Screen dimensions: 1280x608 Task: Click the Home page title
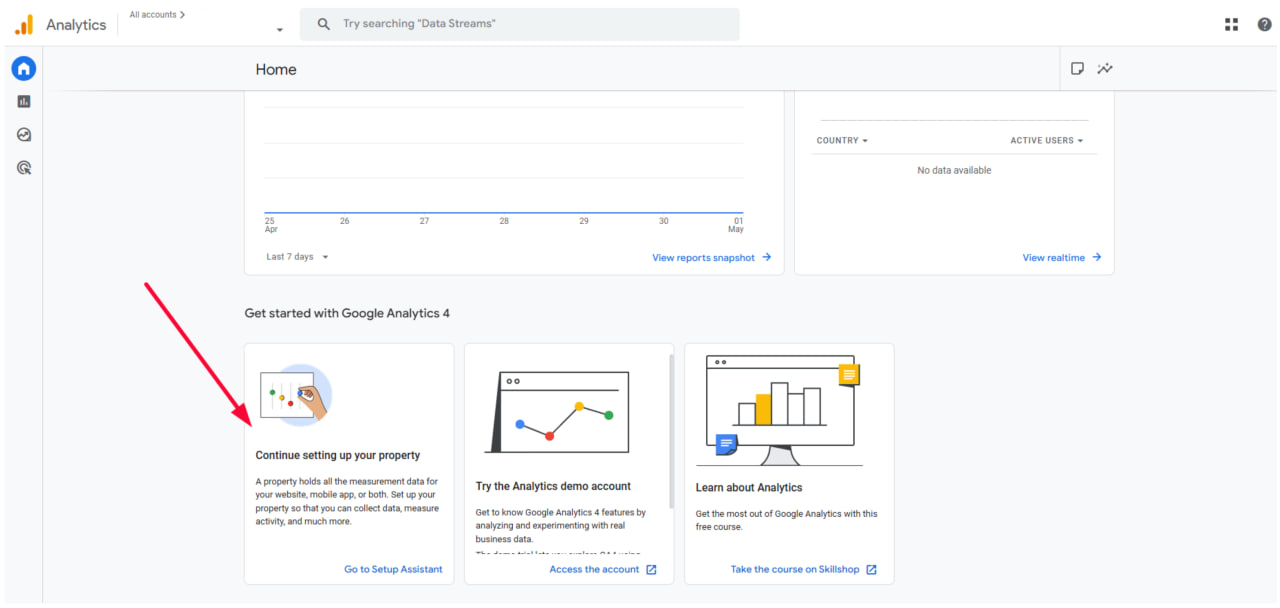click(x=276, y=70)
